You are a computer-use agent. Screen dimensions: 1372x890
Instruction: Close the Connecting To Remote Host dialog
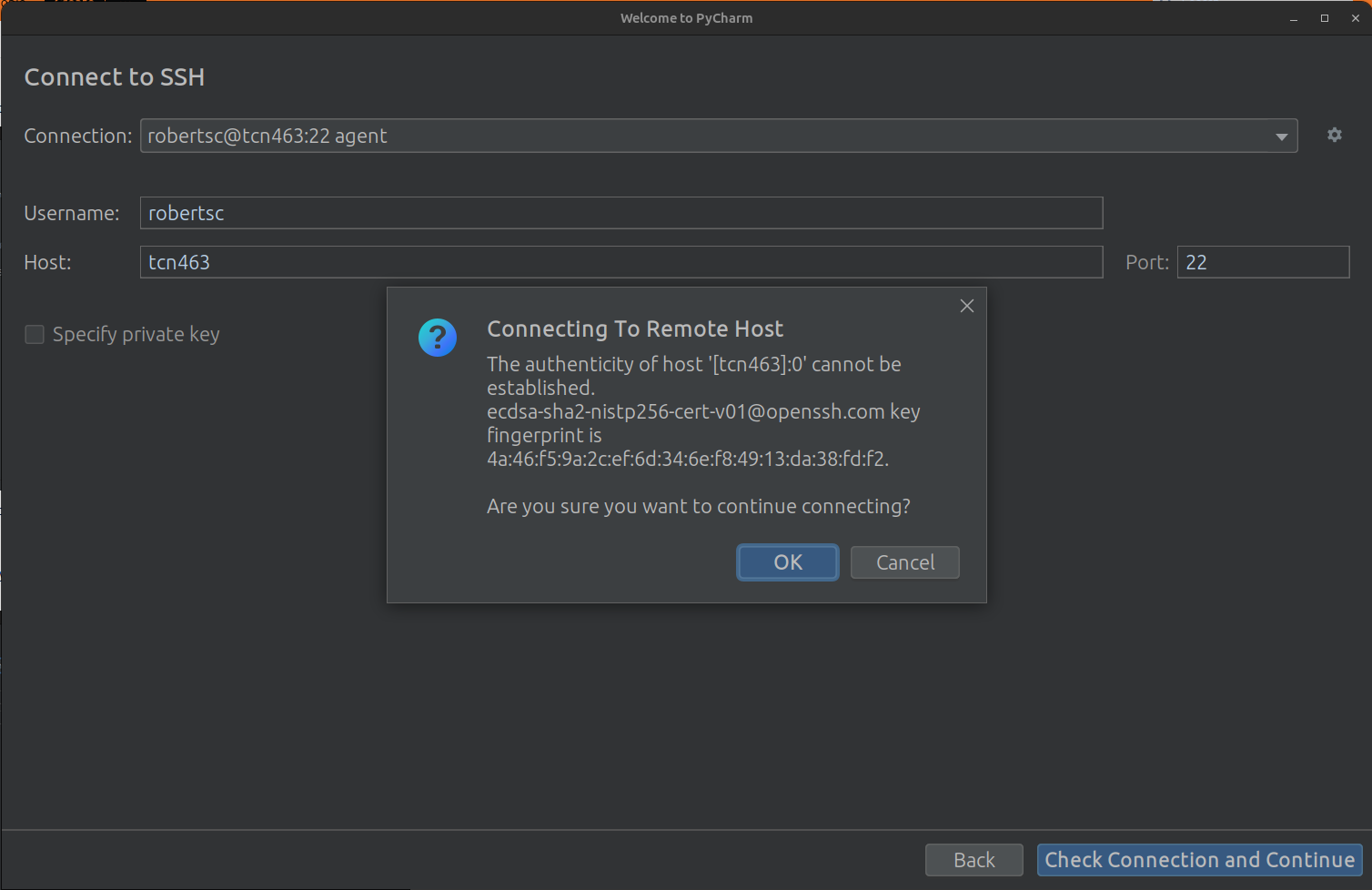pyautogui.click(x=967, y=306)
